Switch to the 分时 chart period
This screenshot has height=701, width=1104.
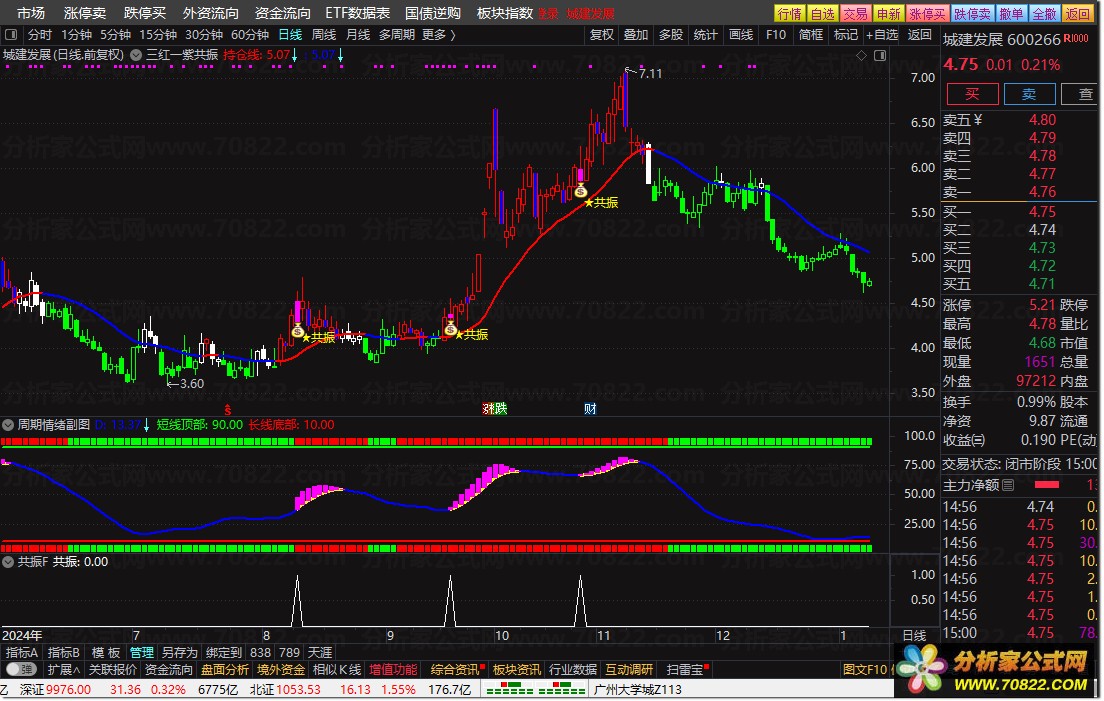pos(39,34)
